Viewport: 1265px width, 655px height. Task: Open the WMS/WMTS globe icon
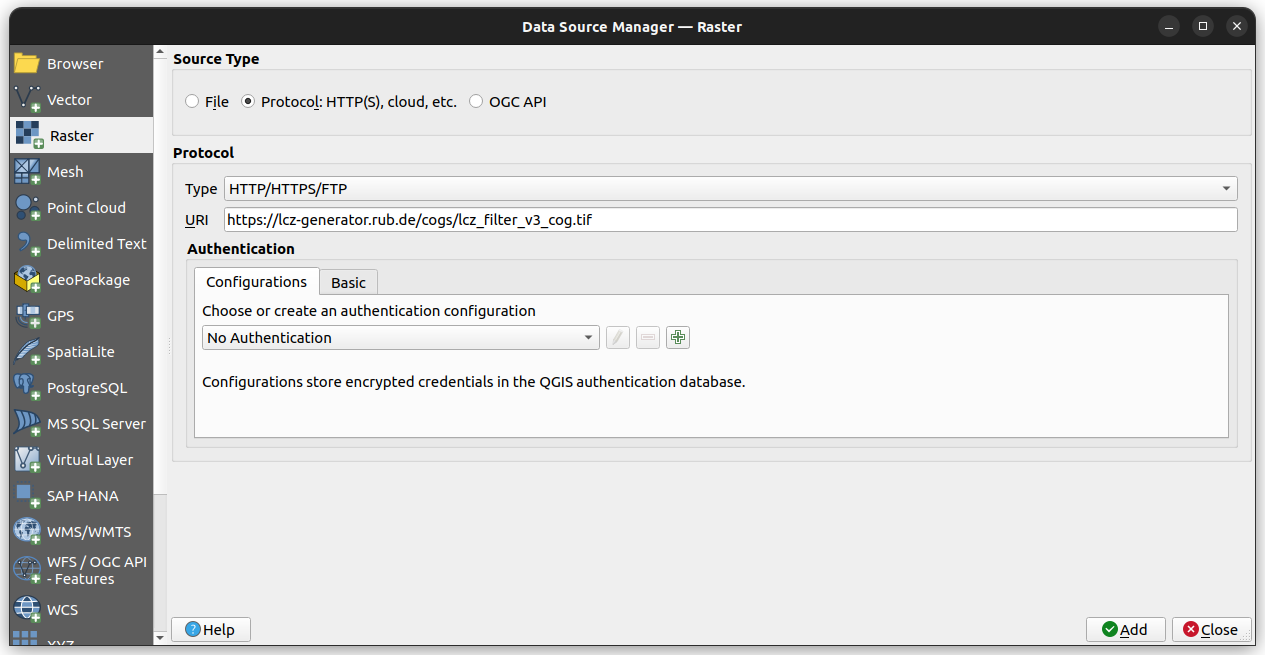[x=27, y=532]
